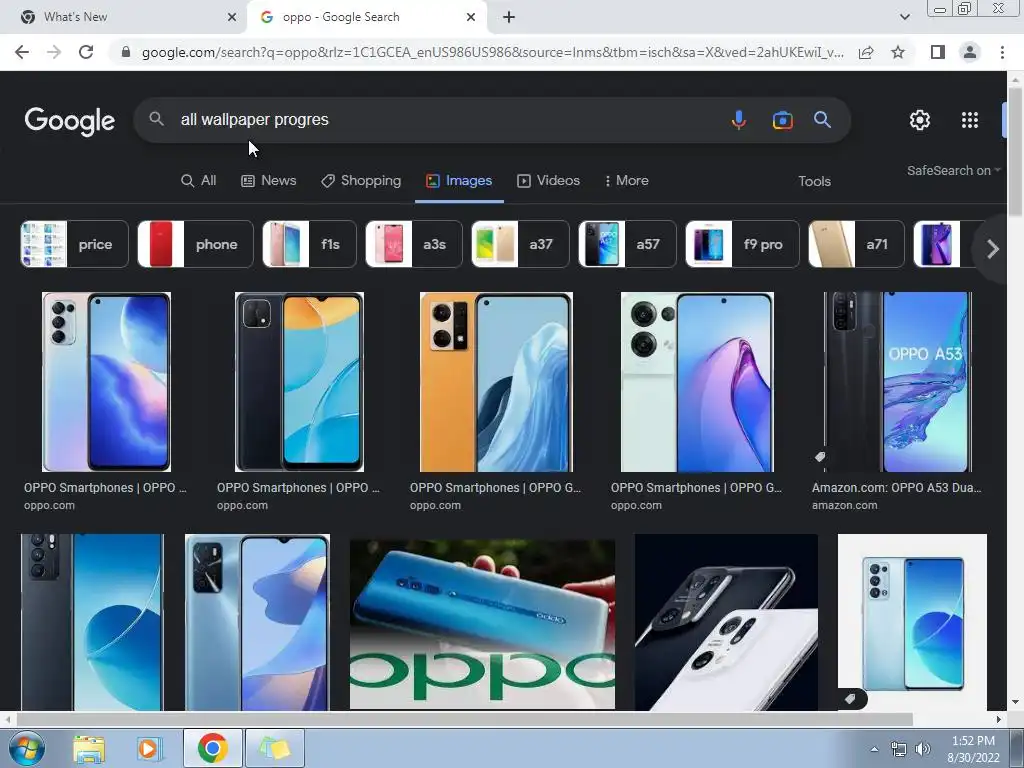Image resolution: width=1024 pixels, height=768 pixels.
Task: Reload the page with refresh icon
Action: (86, 52)
